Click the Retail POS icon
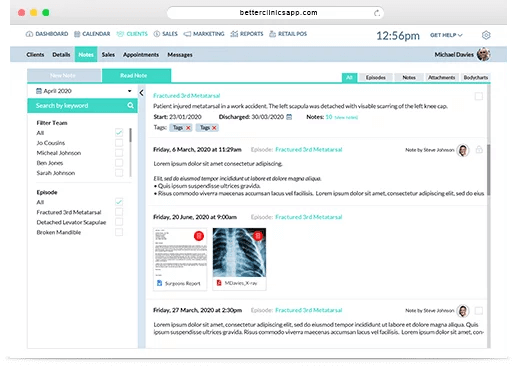 [x=273, y=34]
